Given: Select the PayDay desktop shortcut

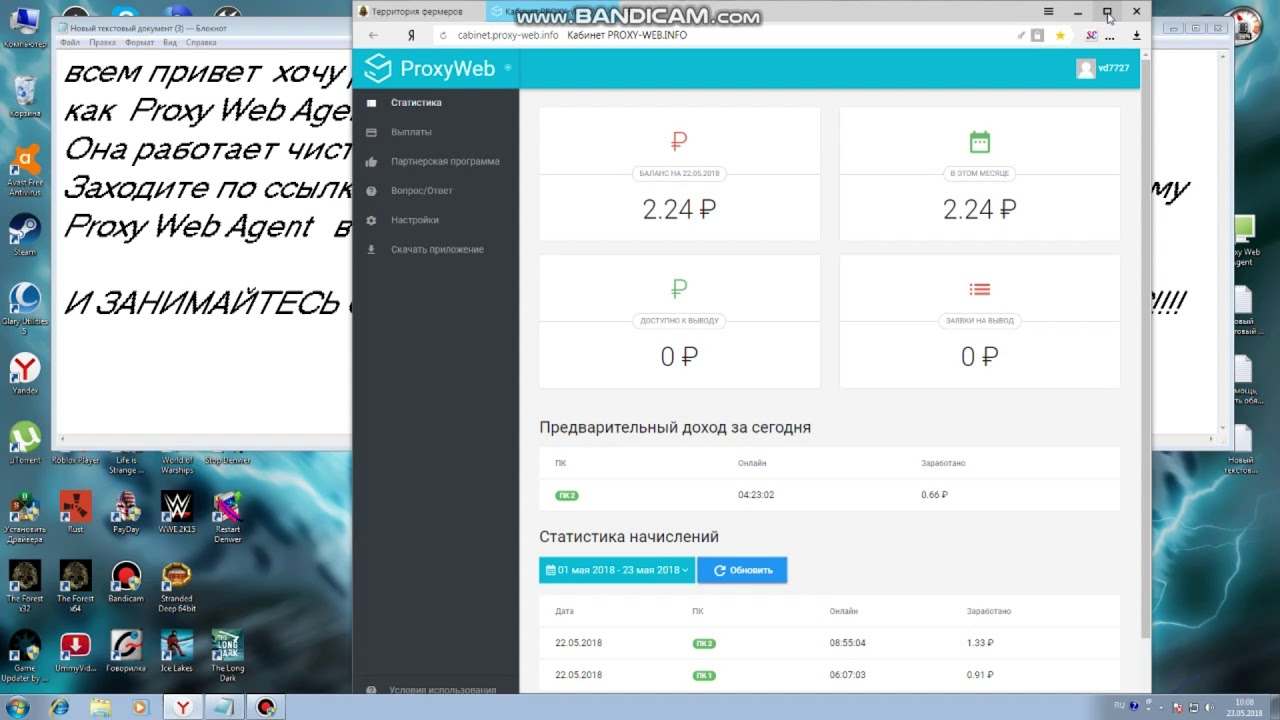Looking at the screenshot, I should 126,512.
